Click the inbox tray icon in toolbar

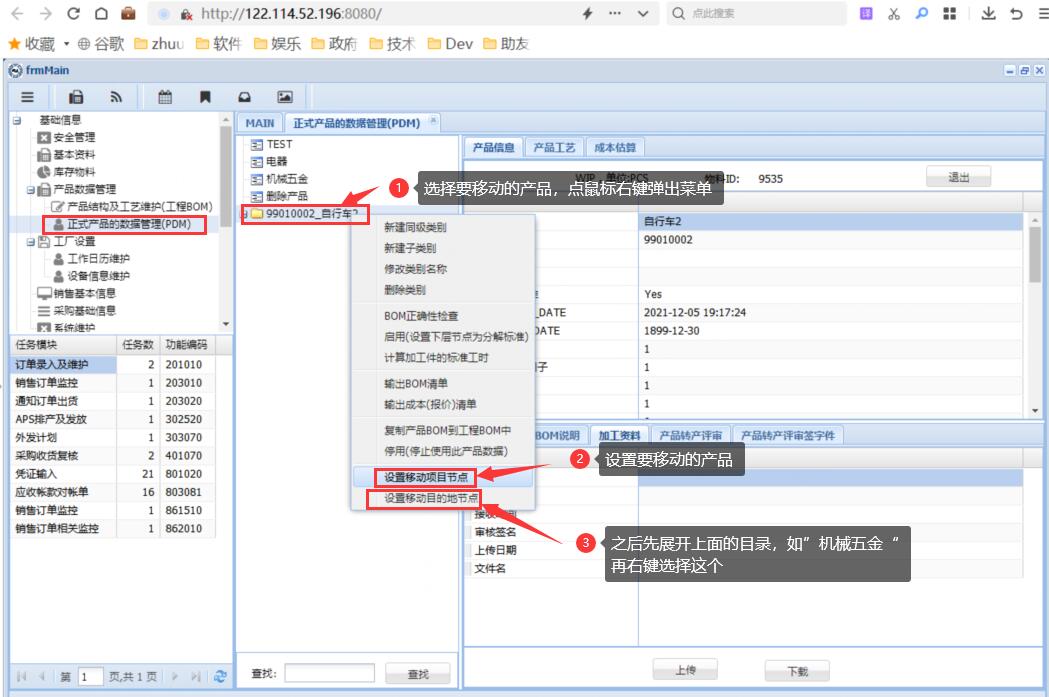245,97
